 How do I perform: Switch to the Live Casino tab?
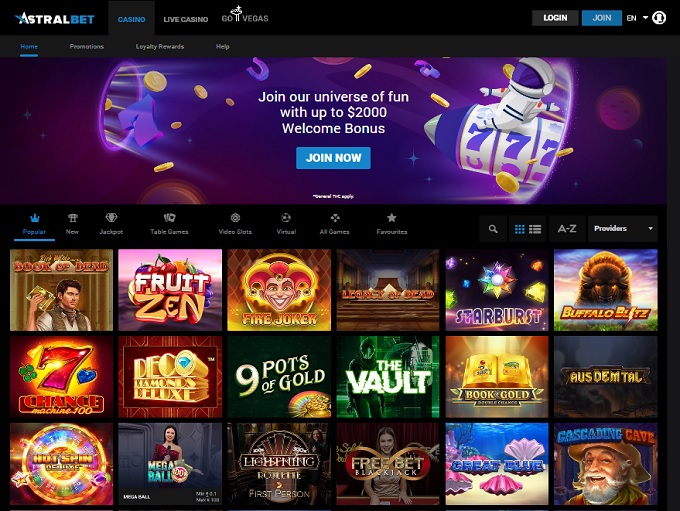(186, 19)
